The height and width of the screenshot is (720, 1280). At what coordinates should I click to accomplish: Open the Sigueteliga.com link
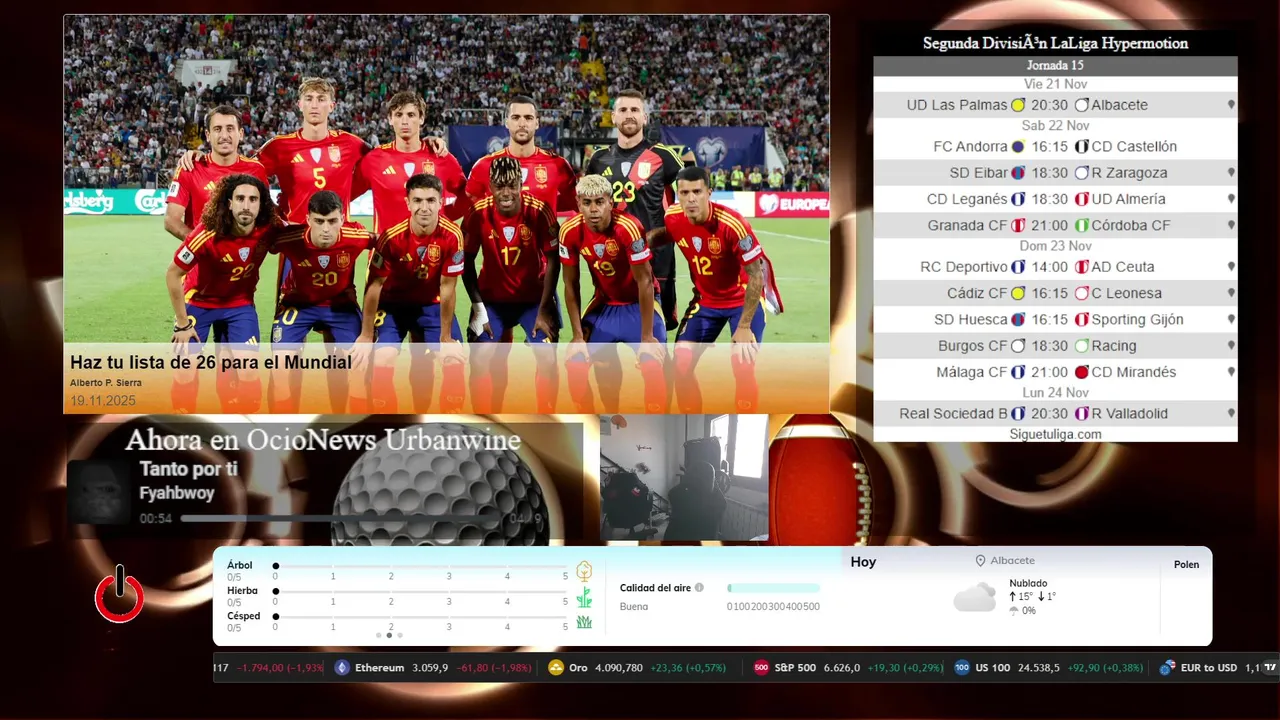click(1055, 434)
